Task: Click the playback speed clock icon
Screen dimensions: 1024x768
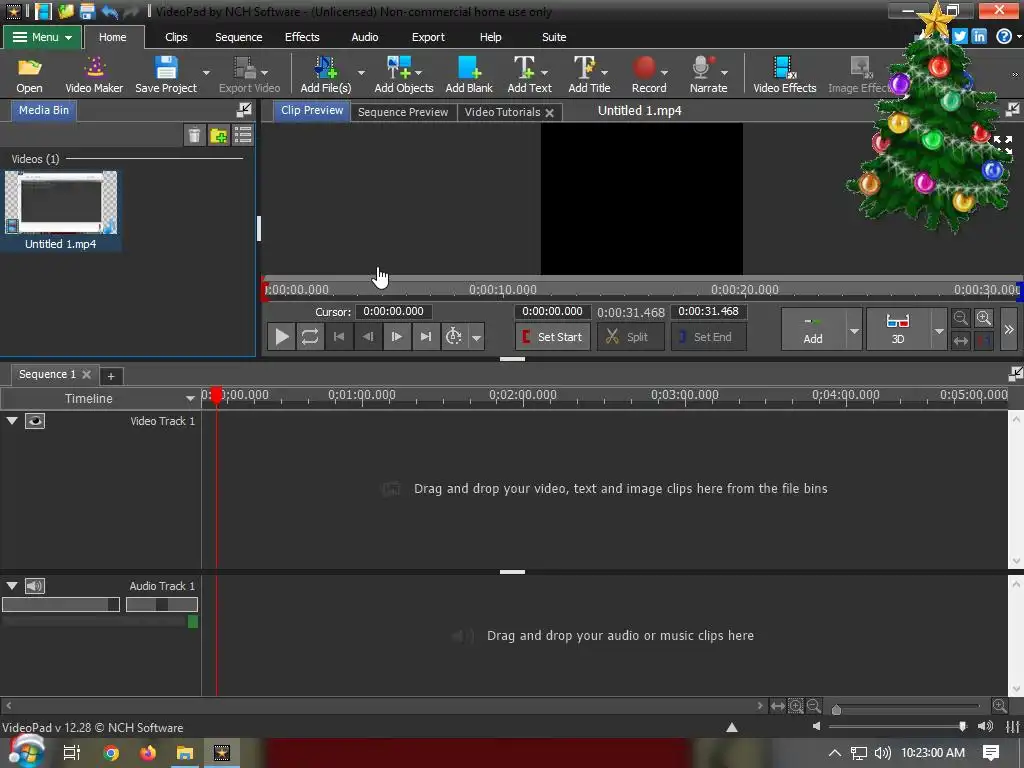Action: point(453,336)
